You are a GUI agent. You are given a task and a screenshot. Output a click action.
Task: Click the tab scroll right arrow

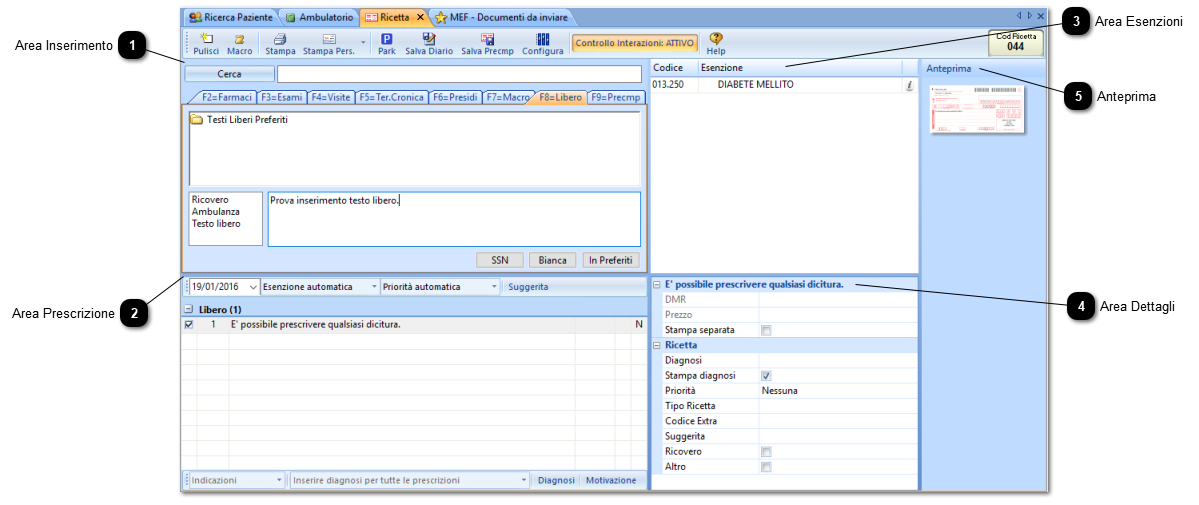pos(1030,15)
